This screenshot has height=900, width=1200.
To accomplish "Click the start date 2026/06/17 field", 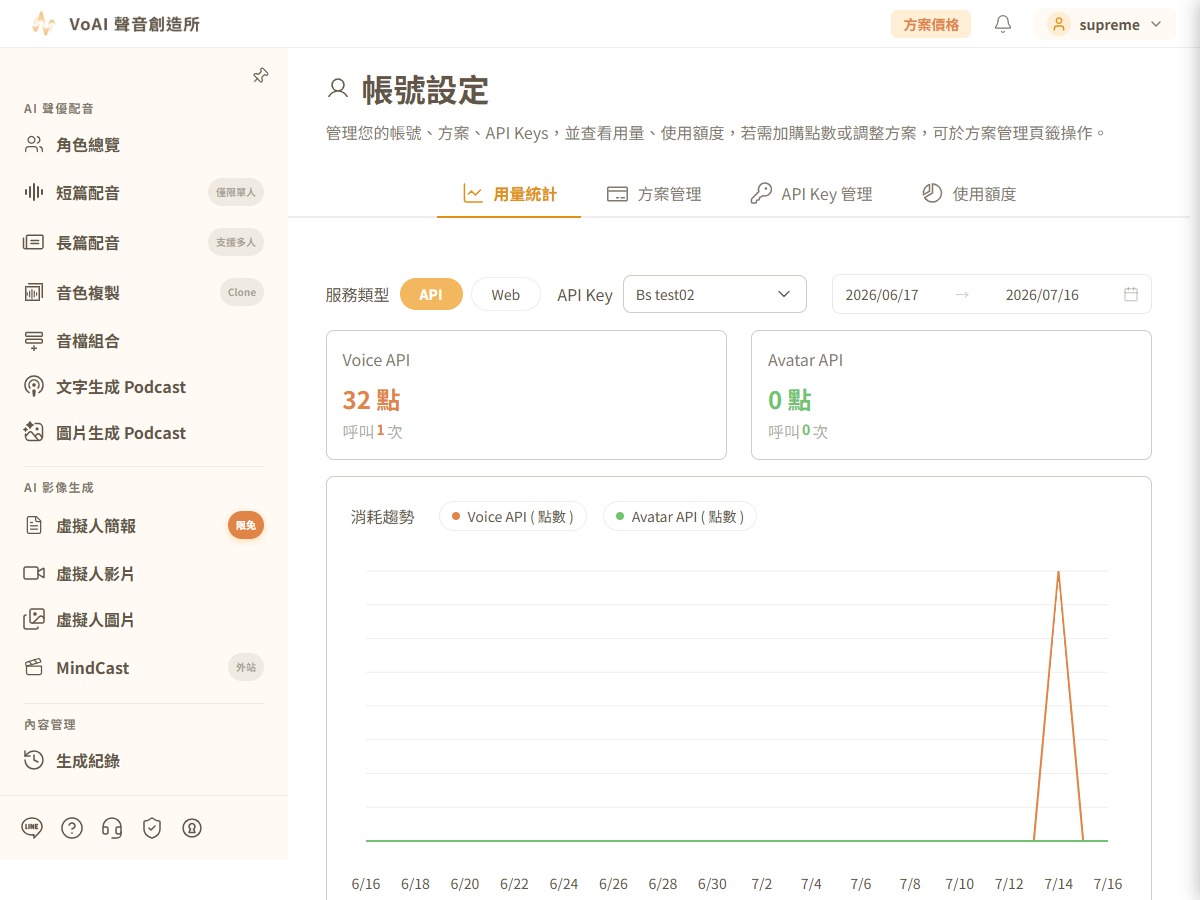I will pos(882,295).
